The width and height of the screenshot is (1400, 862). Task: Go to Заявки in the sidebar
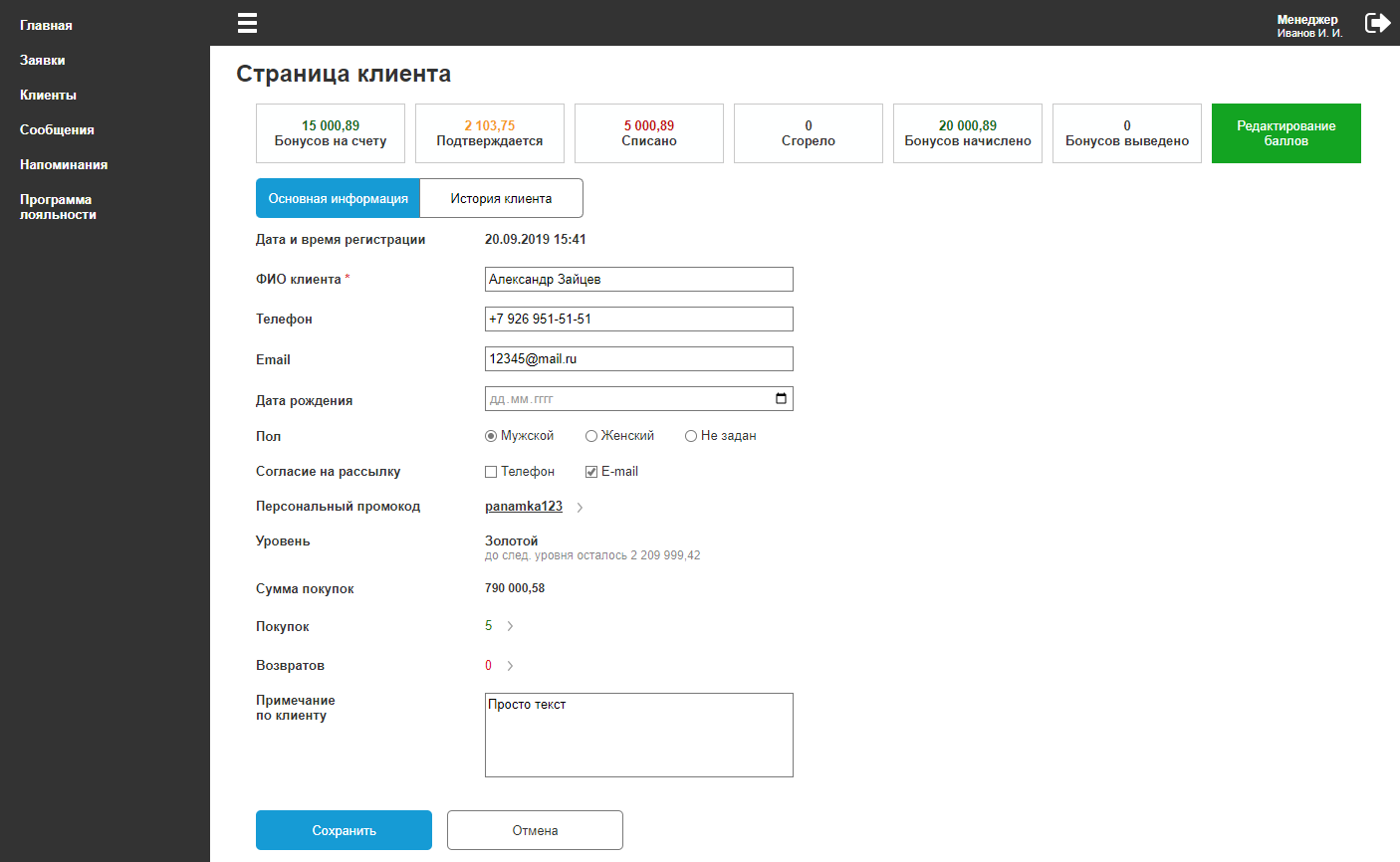pyautogui.click(x=43, y=60)
